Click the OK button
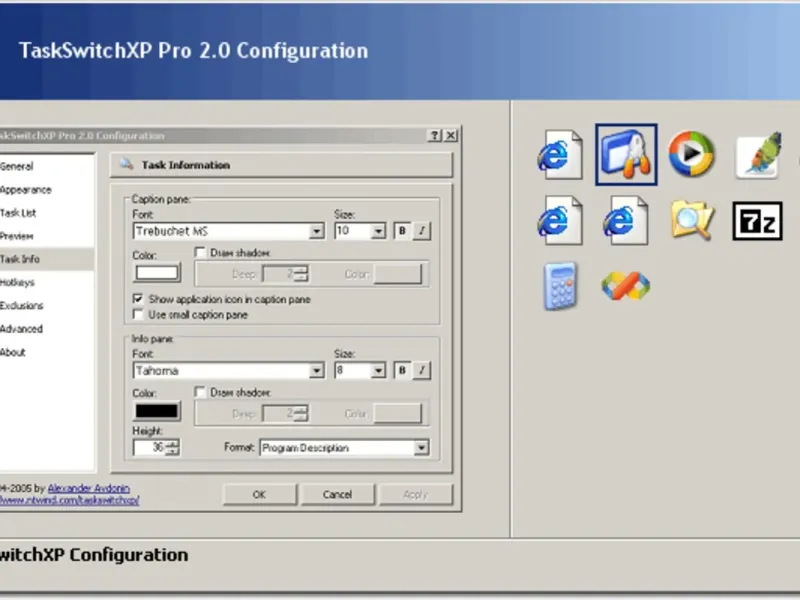The width and height of the screenshot is (800, 600). tap(260, 494)
